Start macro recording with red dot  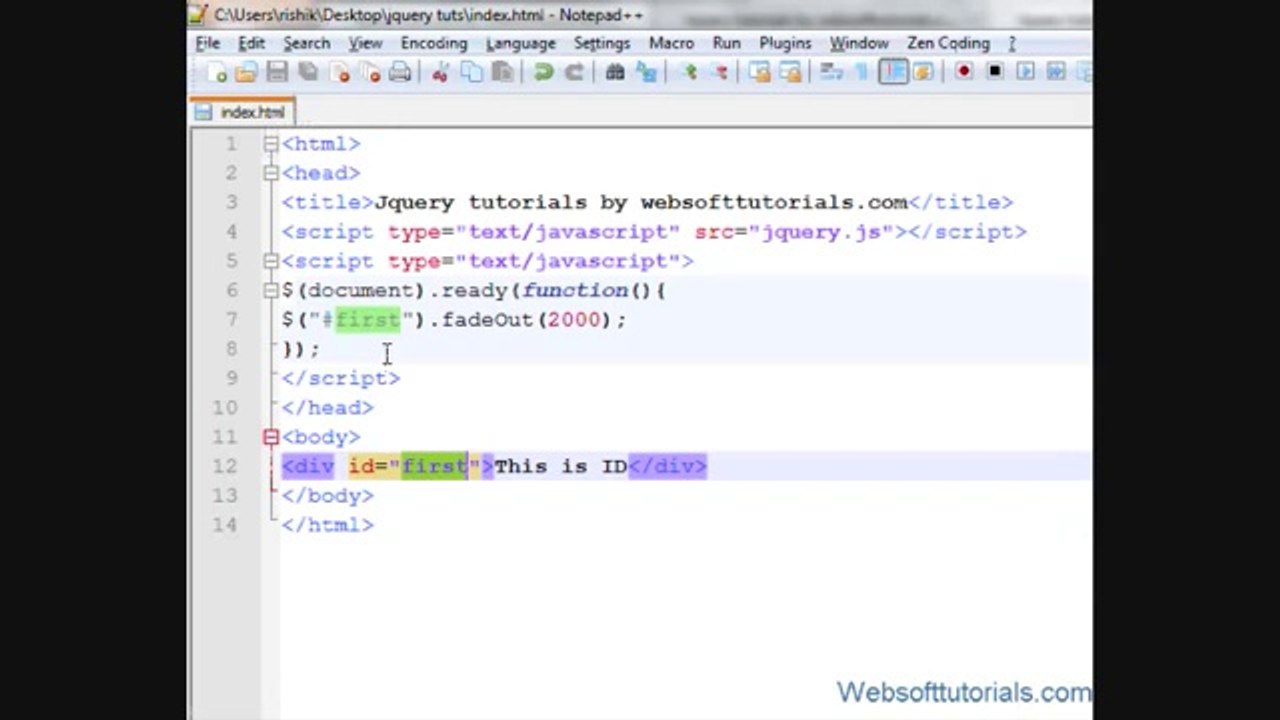(964, 72)
